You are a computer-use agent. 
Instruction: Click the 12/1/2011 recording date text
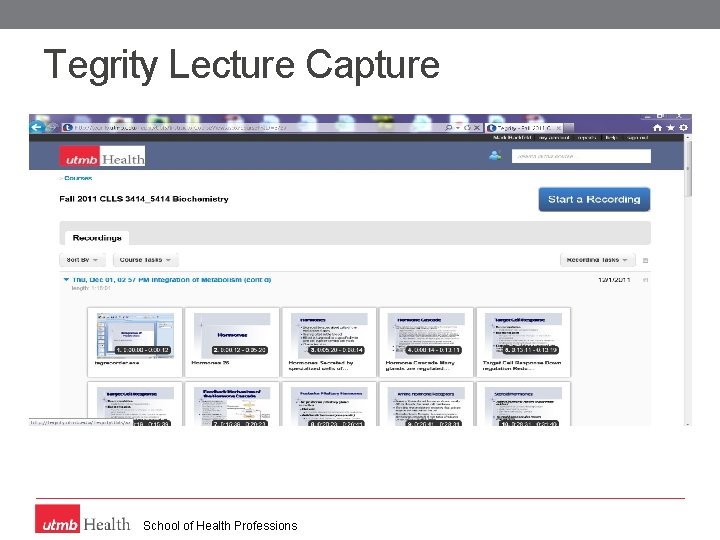pyautogui.click(x=614, y=280)
